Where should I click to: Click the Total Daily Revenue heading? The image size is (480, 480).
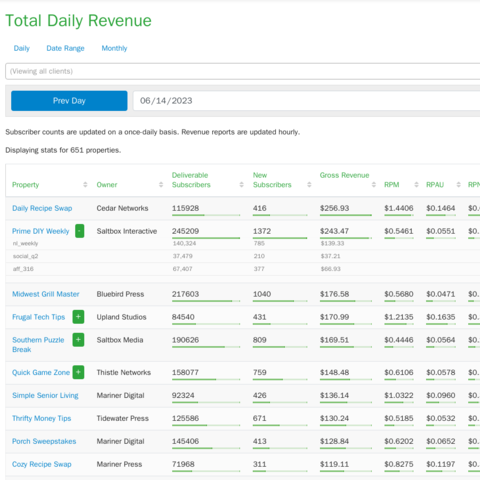(x=78, y=21)
